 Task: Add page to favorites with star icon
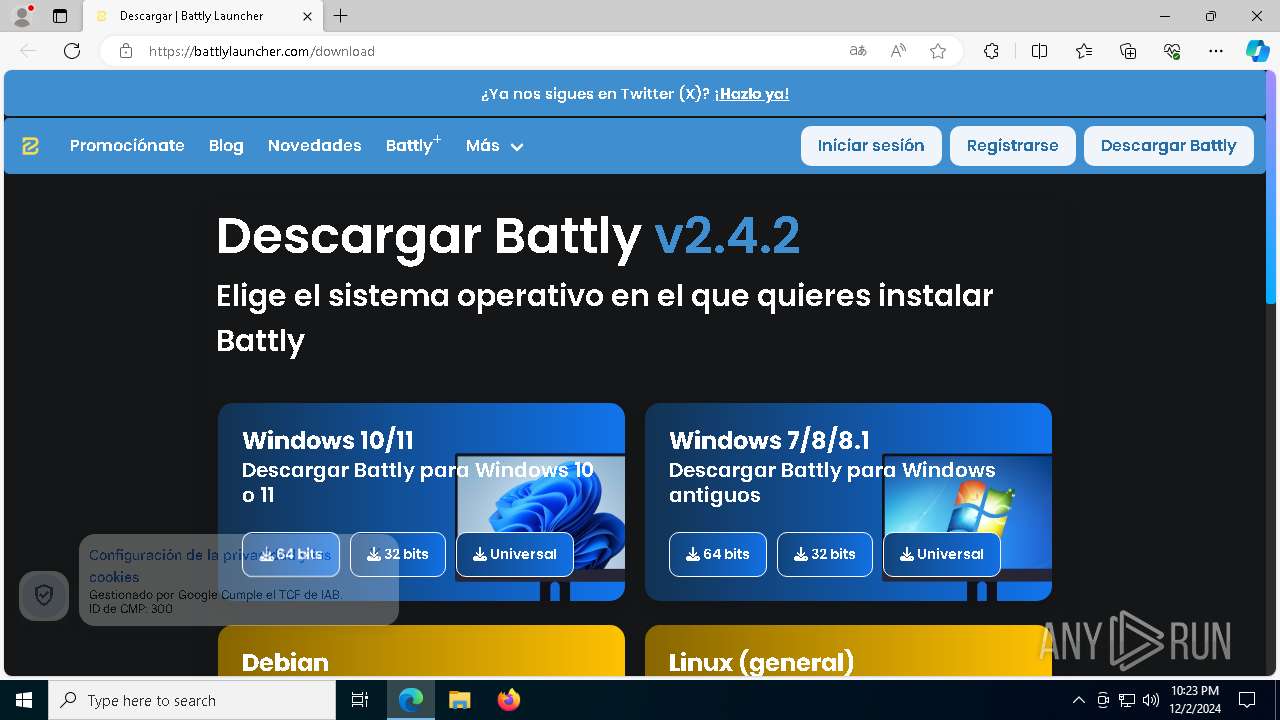938,51
